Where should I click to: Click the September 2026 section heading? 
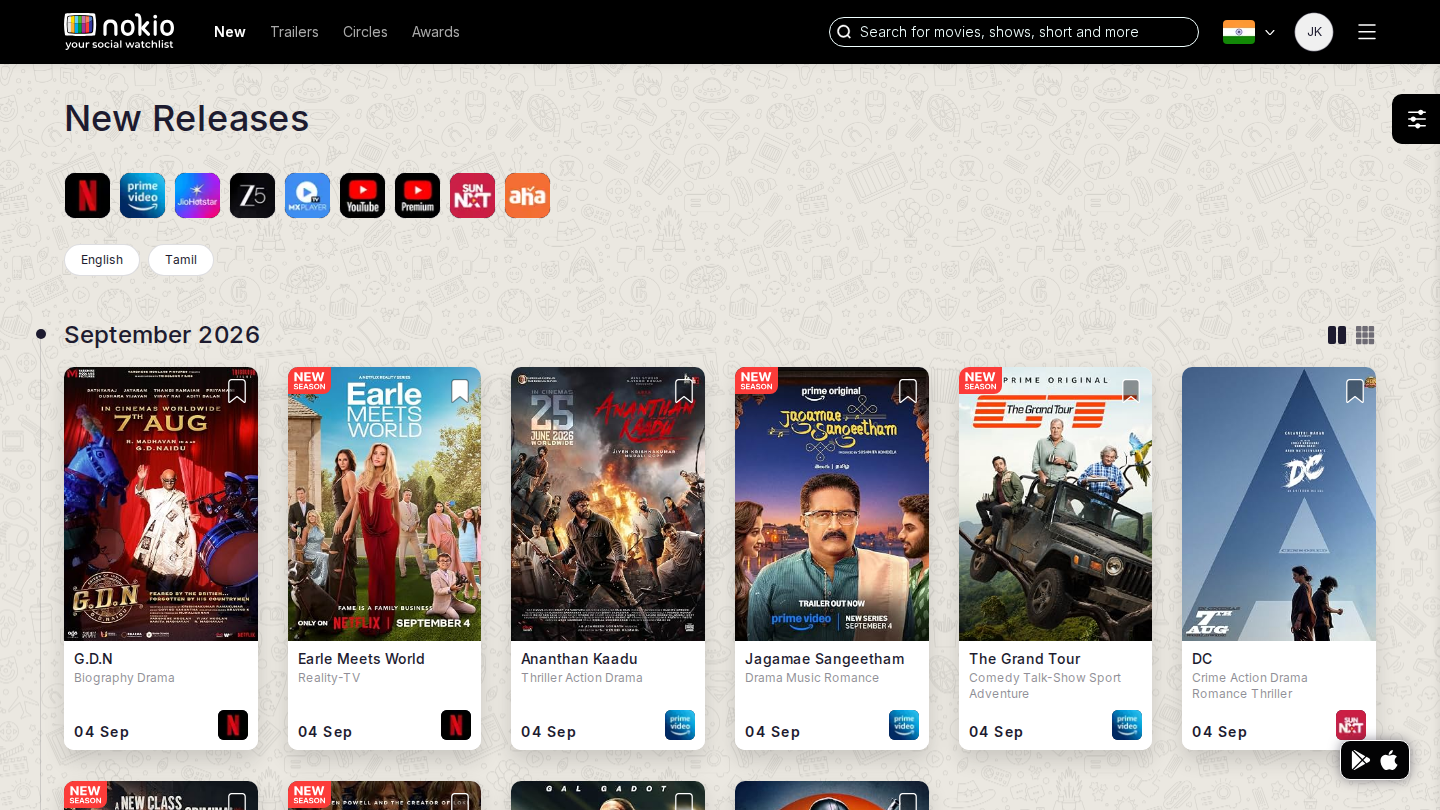(162, 335)
